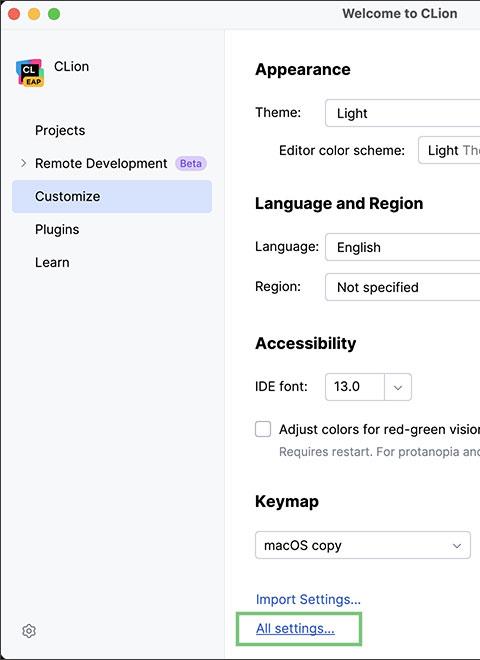Open the Language dropdown showing English

tap(403, 247)
